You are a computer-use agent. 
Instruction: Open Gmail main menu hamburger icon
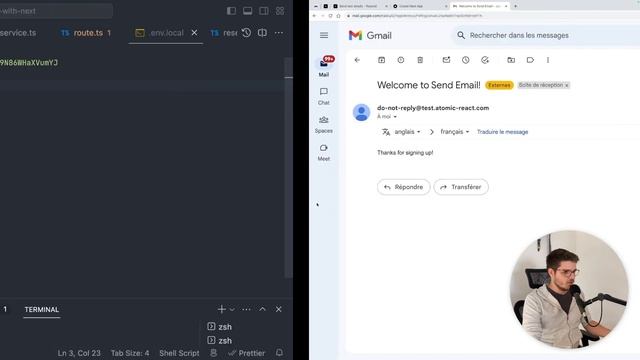click(324, 36)
